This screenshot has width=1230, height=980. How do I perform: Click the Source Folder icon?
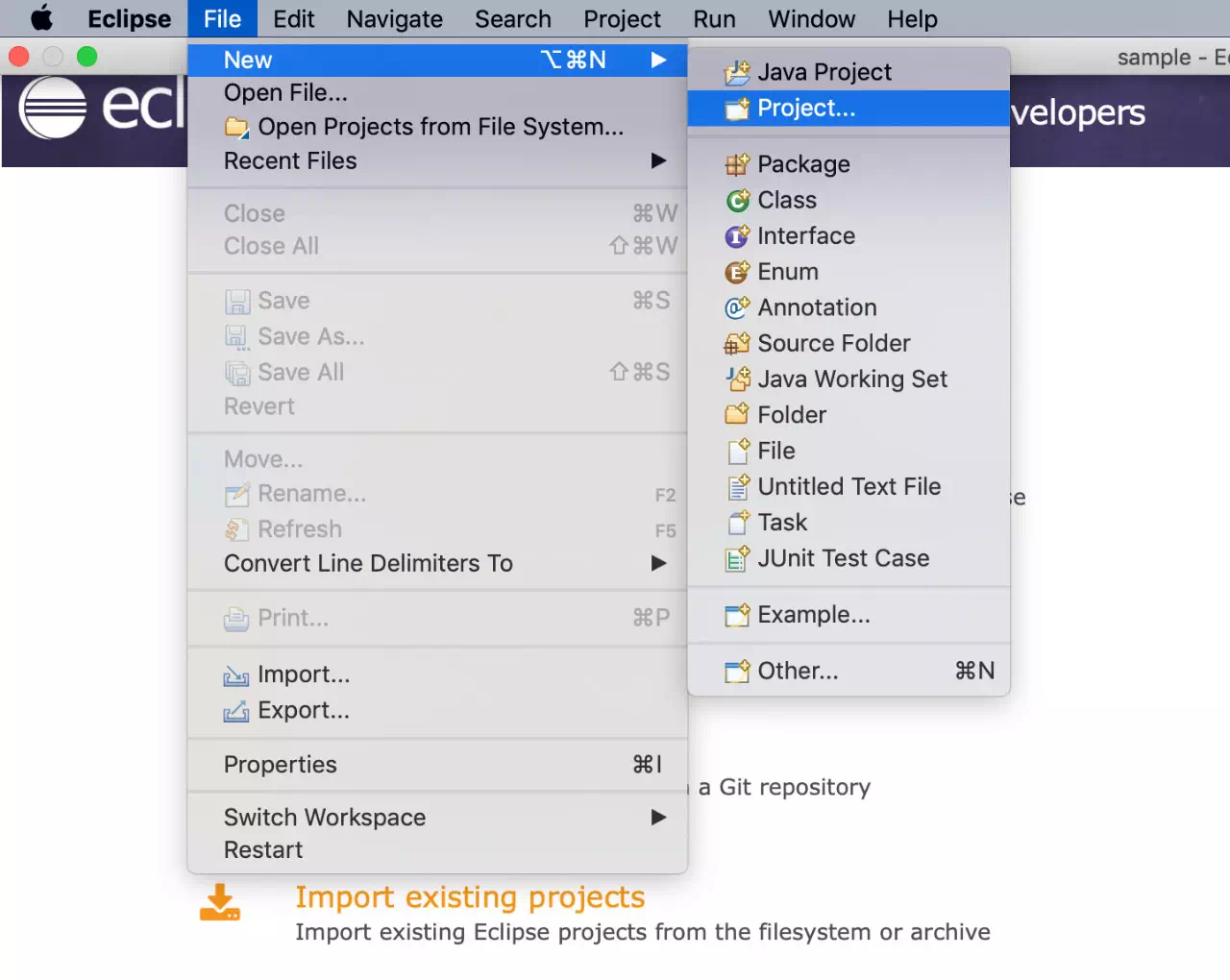[737, 343]
